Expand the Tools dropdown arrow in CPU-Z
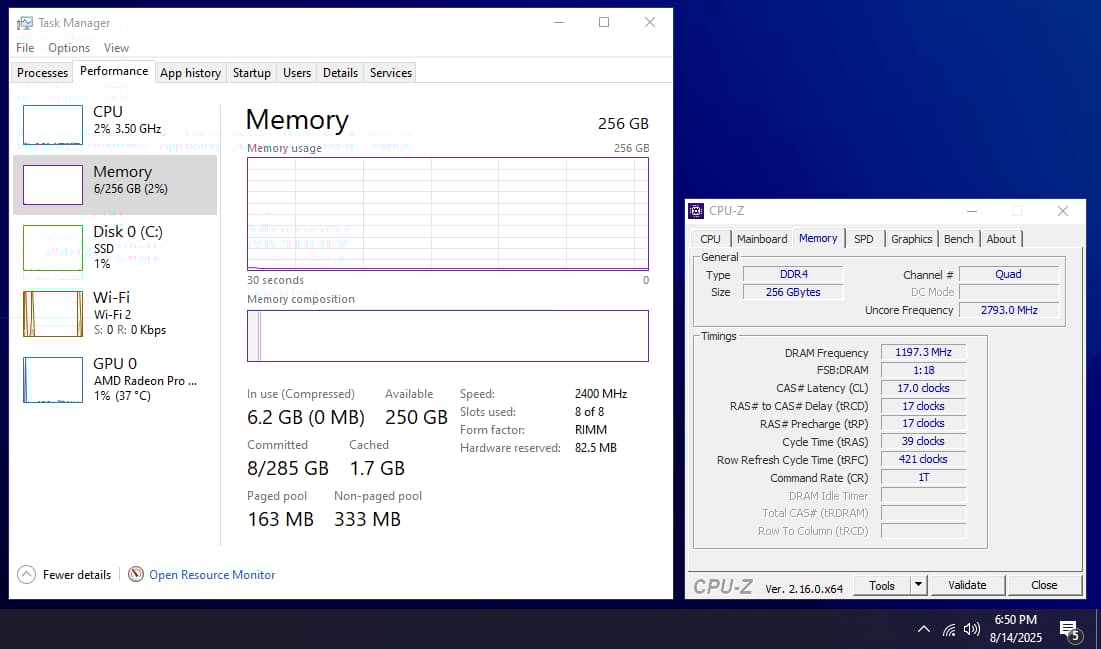The width and height of the screenshot is (1101, 649). [919, 585]
